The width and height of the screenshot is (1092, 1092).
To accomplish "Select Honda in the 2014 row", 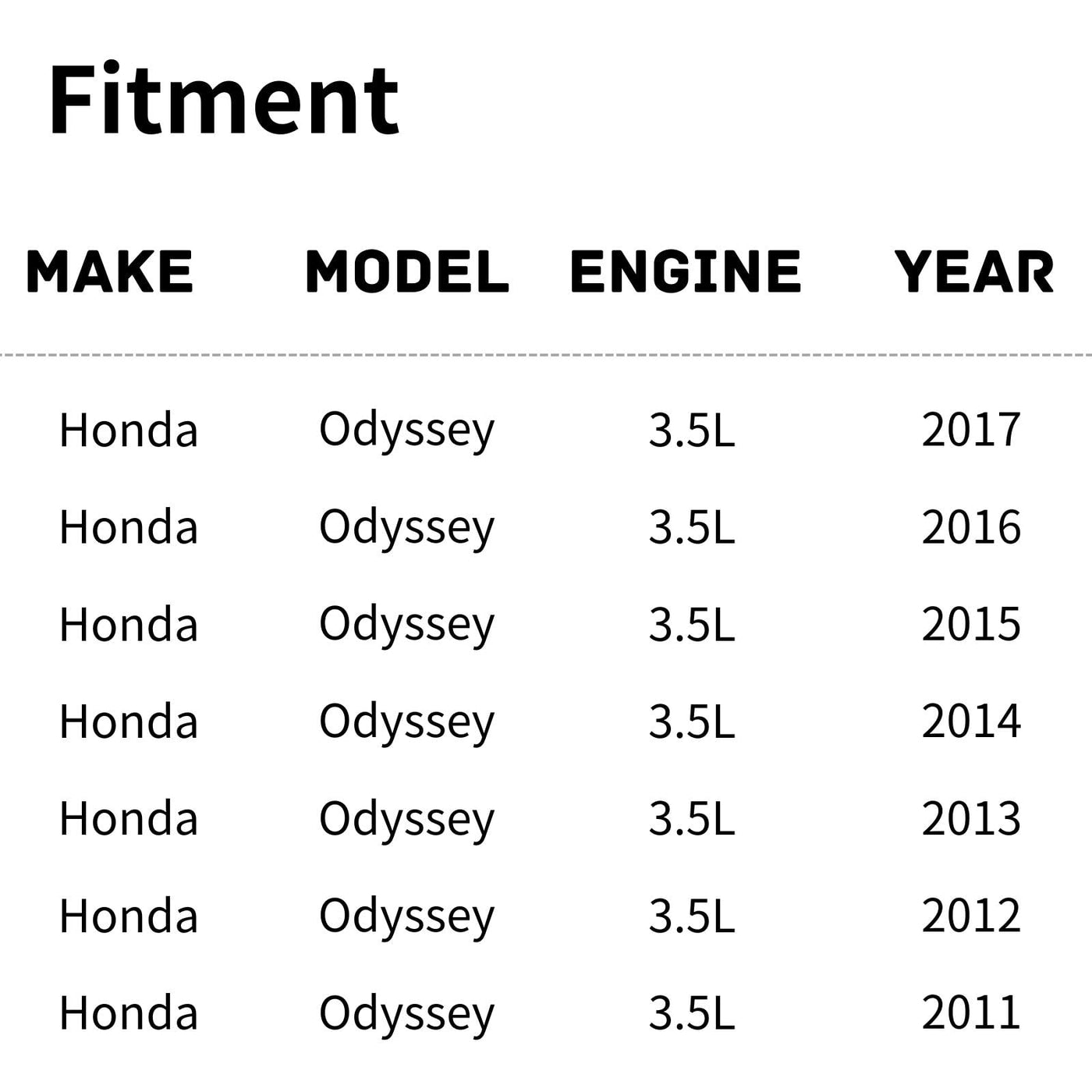I will point(129,721).
